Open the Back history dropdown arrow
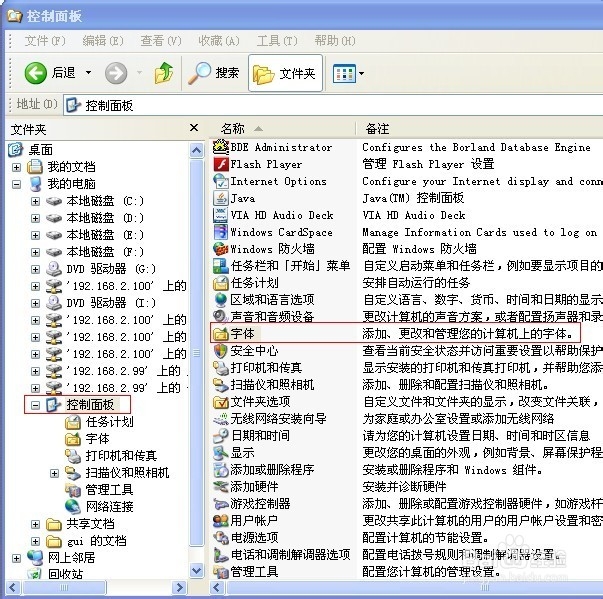Screen dimensions: 603x599 [88, 72]
